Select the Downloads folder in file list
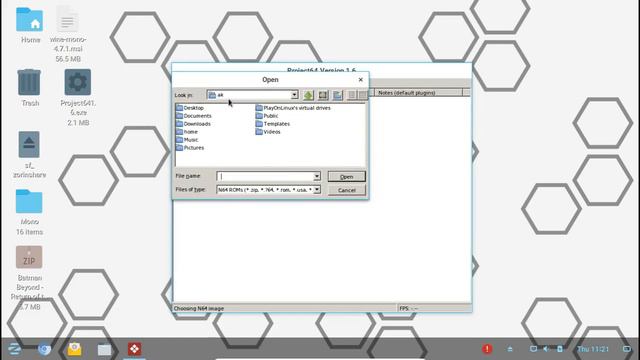The height and width of the screenshot is (360, 640). click(193, 124)
